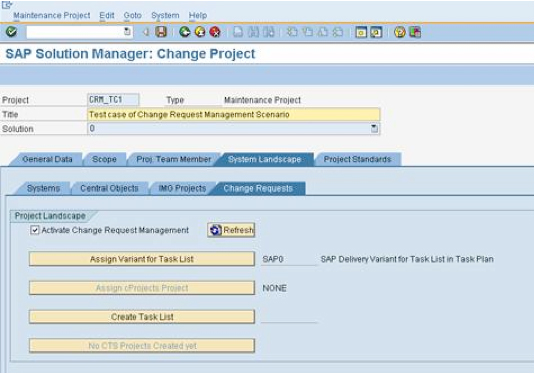Click the Refresh button
The image size is (535, 374).
(231, 230)
